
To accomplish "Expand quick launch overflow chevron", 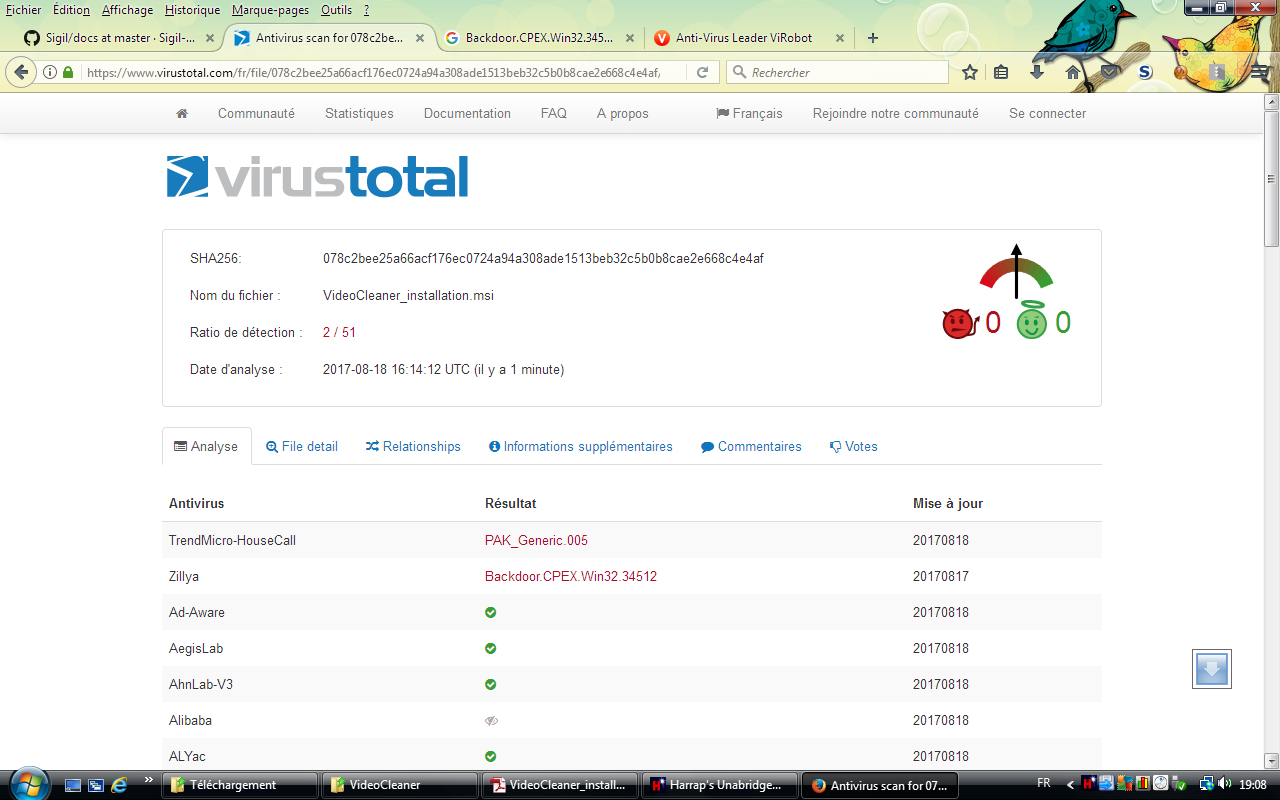I will 149,779.
